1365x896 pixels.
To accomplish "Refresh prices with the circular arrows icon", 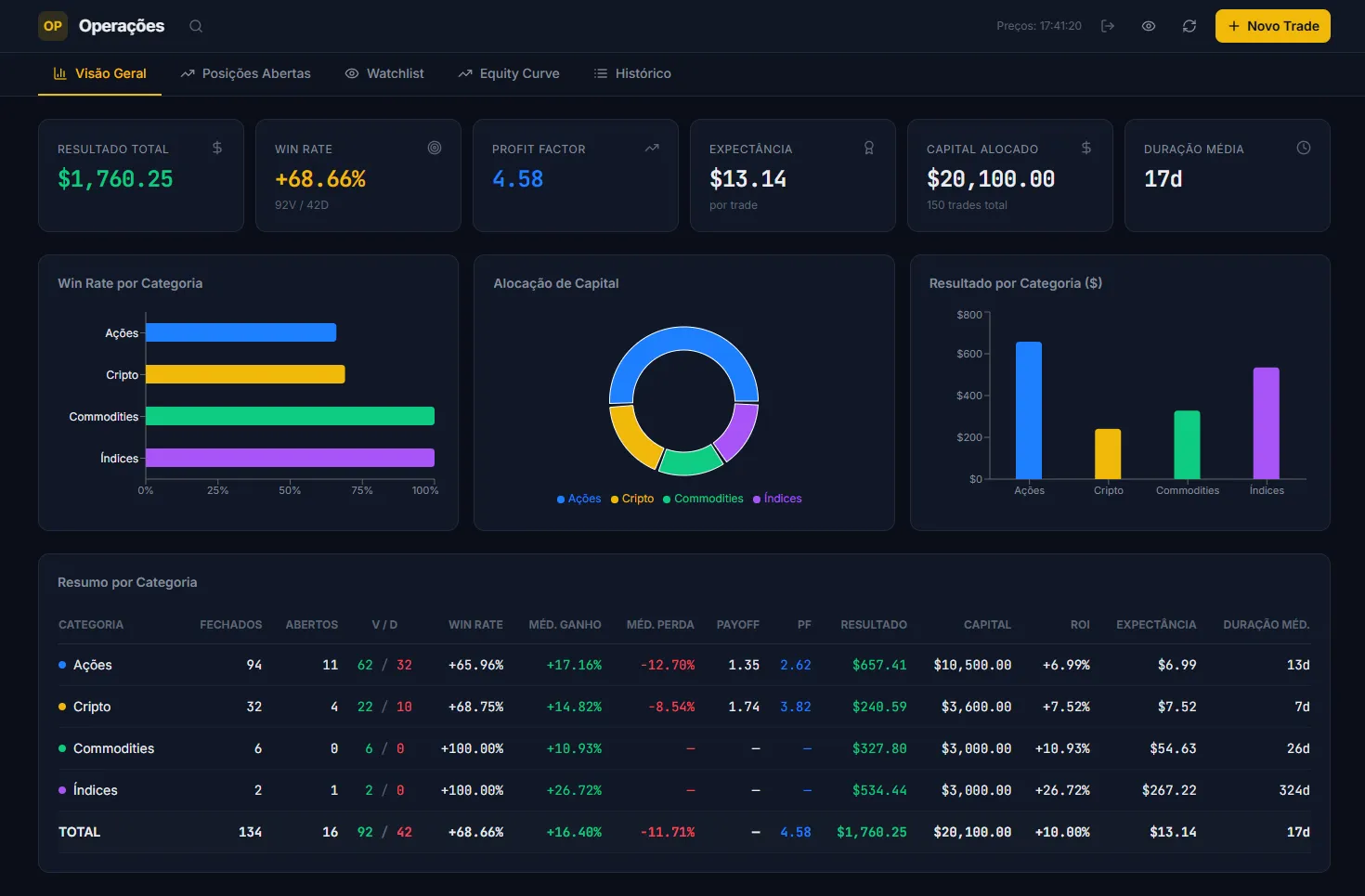I will 1189,26.
